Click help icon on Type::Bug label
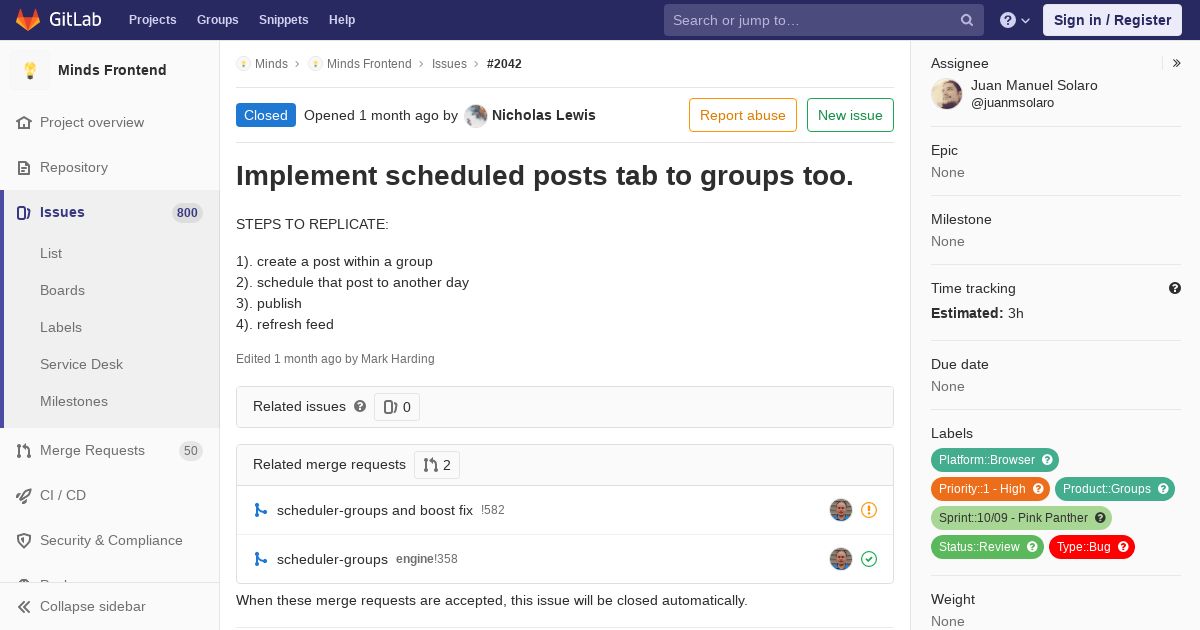This screenshot has height=630, width=1200. [x=1123, y=547]
